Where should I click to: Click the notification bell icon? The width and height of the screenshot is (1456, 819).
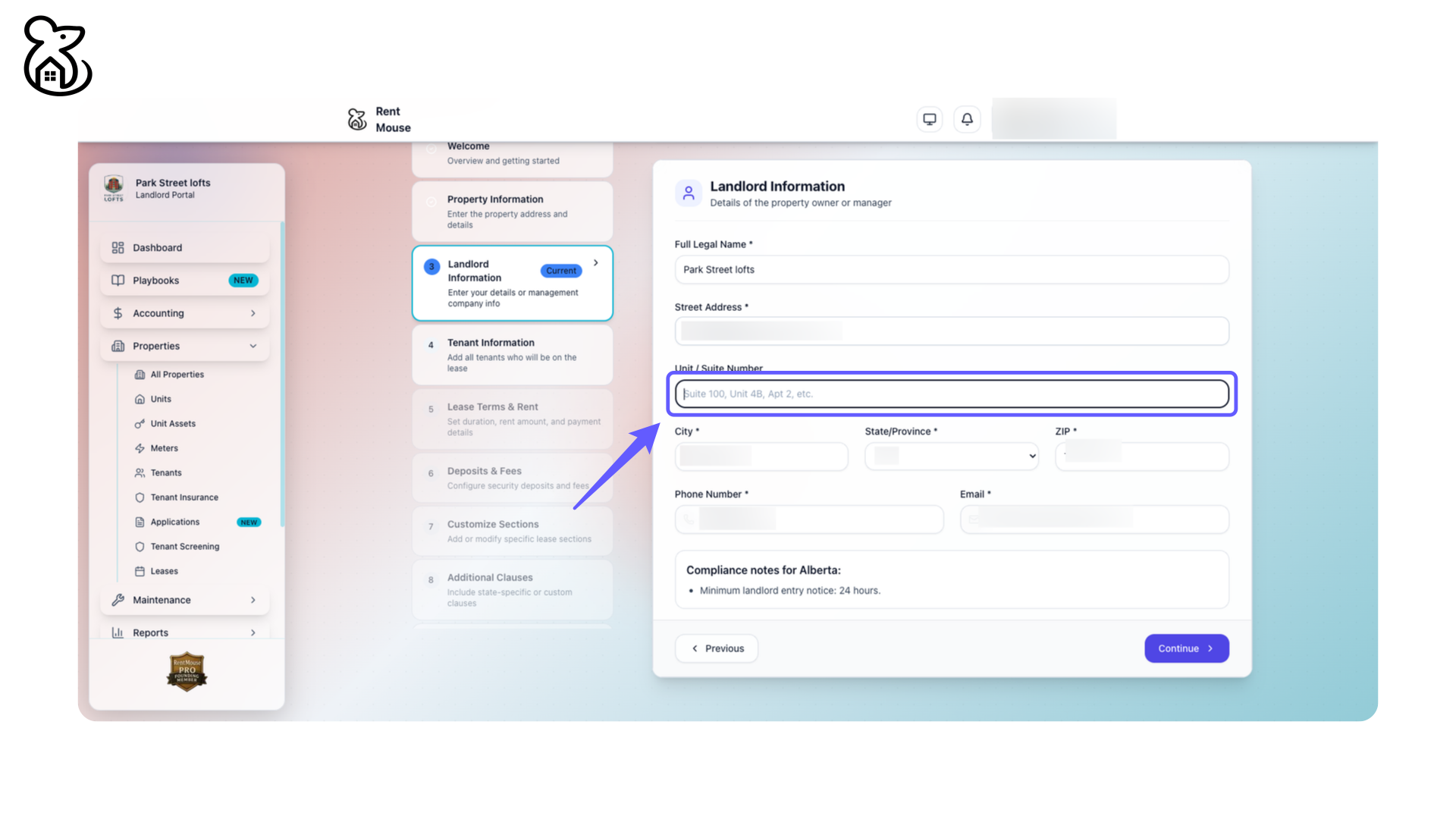[967, 119]
